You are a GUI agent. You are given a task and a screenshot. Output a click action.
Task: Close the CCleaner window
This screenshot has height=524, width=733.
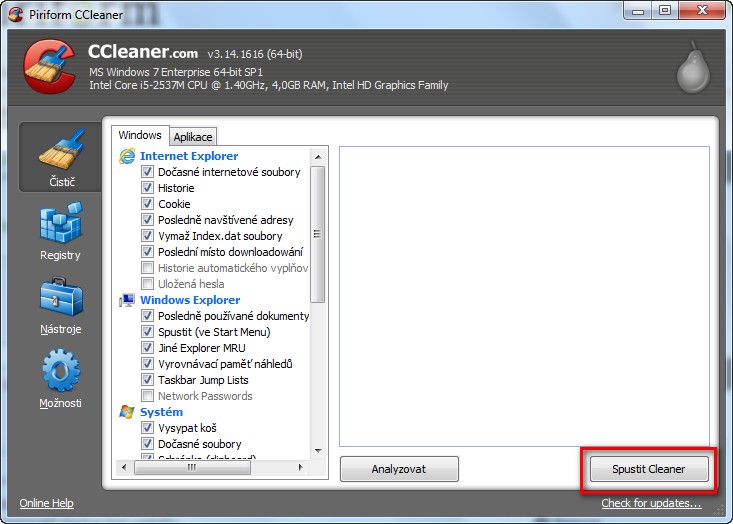click(702, 11)
